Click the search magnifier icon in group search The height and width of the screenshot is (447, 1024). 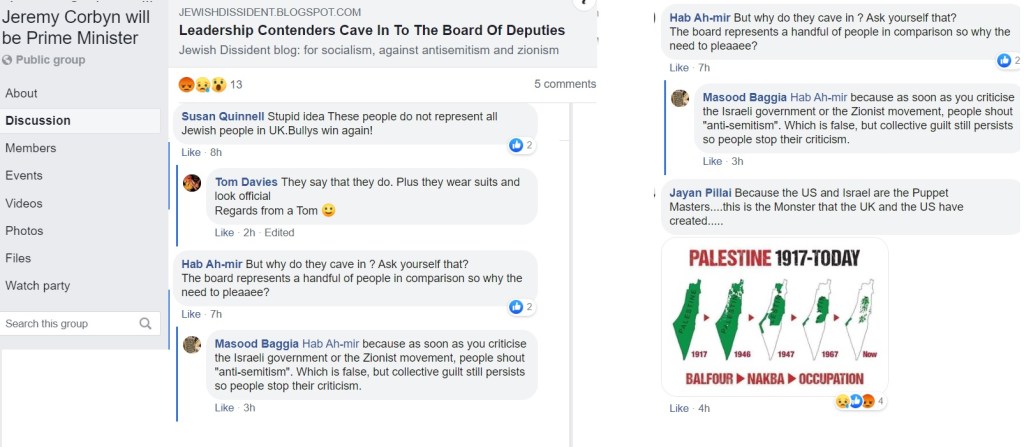pyautogui.click(x=146, y=323)
